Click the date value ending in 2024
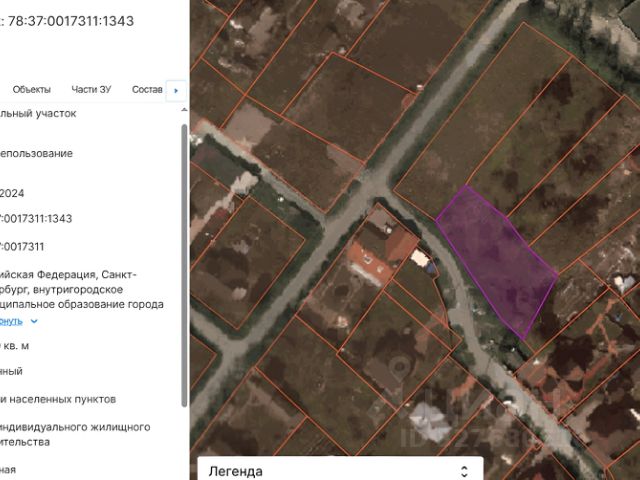 pyautogui.click(x=12, y=193)
